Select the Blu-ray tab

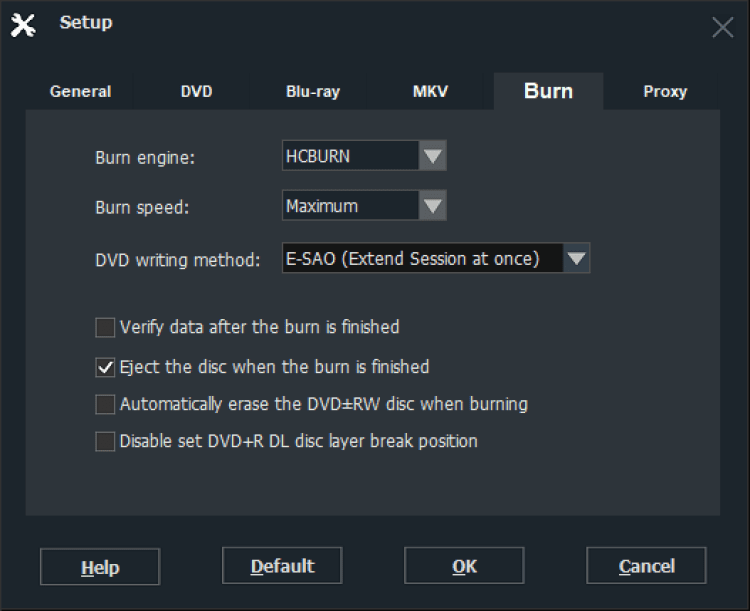click(x=313, y=91)
